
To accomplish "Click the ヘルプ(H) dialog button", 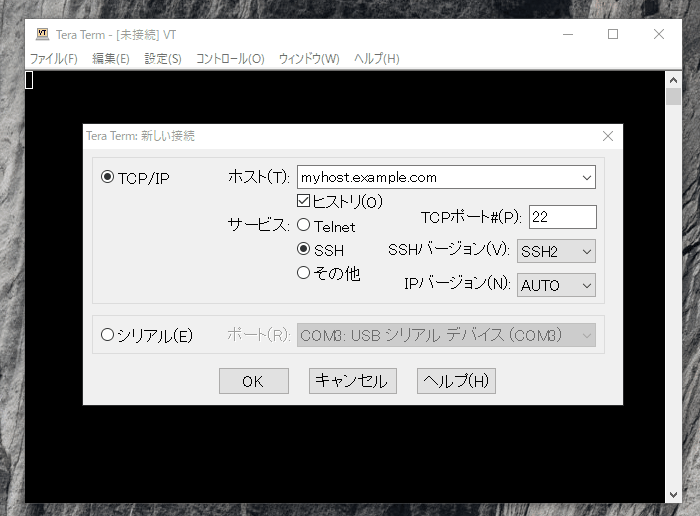I will coord(456,381).
